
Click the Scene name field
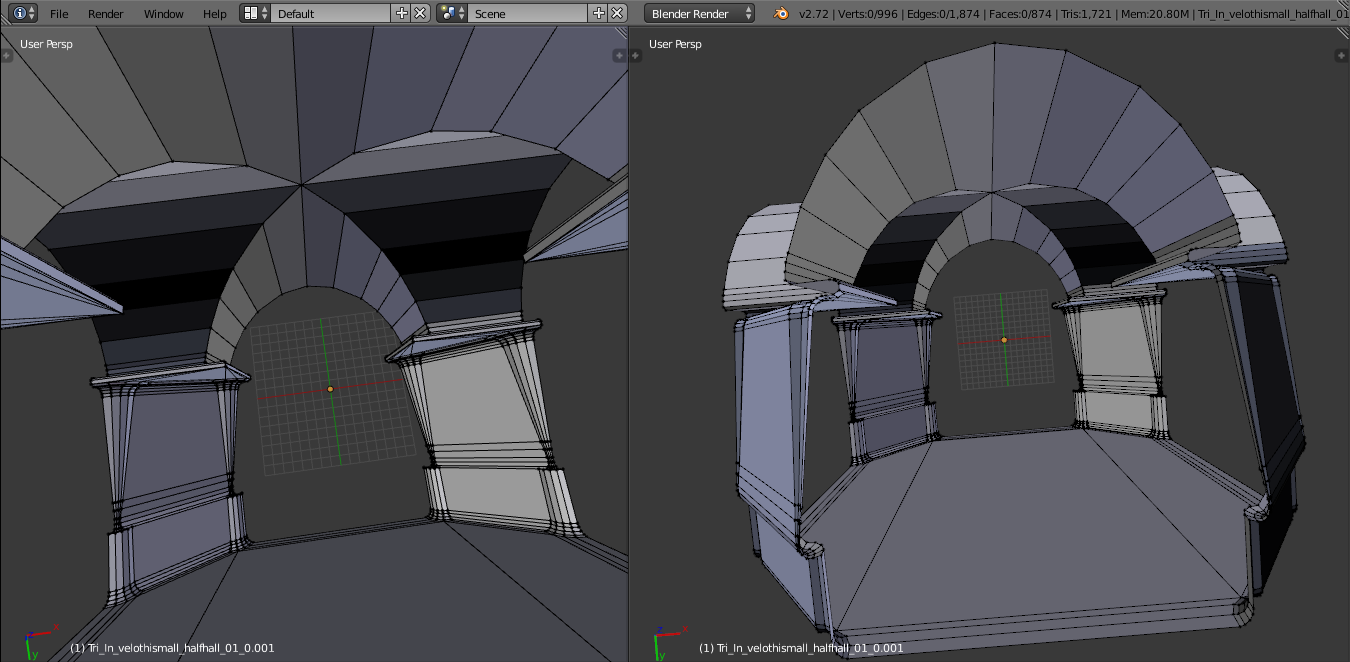(x=528, y=13)
